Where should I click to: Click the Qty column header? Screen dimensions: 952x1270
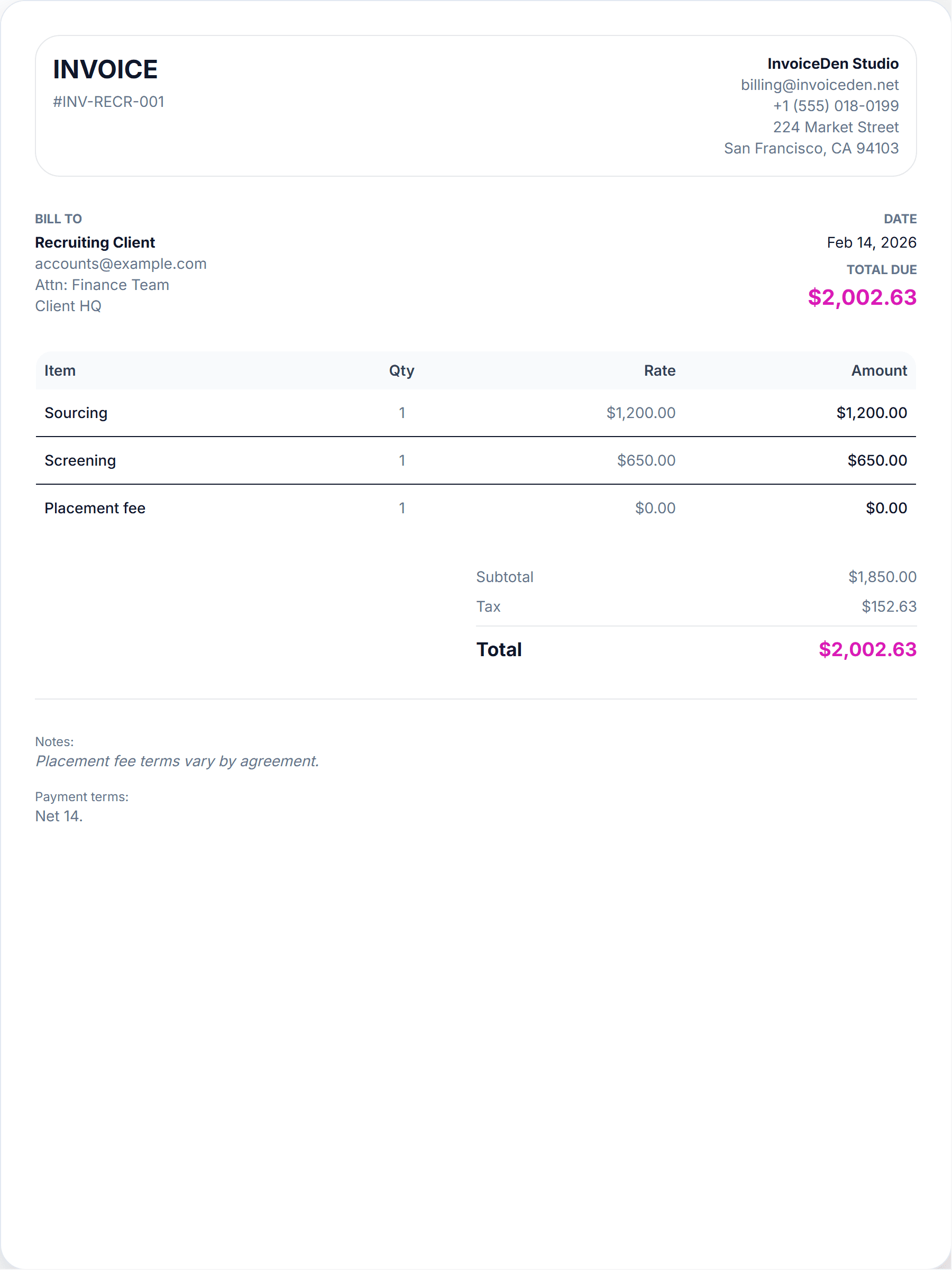(x=401, y=371)
